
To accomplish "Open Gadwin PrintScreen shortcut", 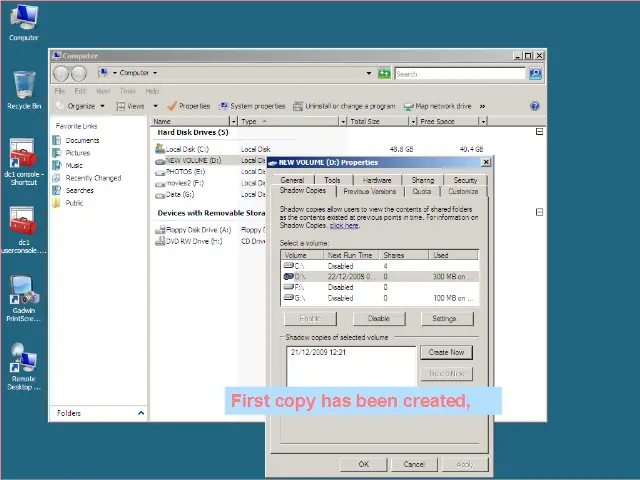I will [24, 298].
